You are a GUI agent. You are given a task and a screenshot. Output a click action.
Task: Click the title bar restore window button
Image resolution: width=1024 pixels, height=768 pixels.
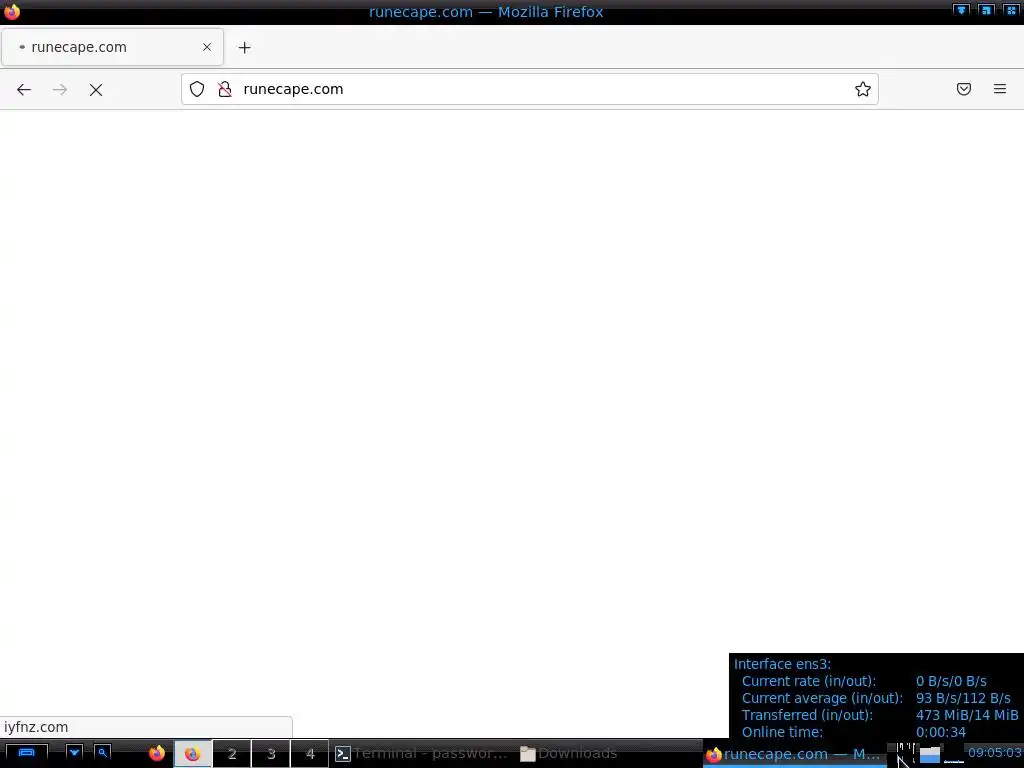[986, 10]
